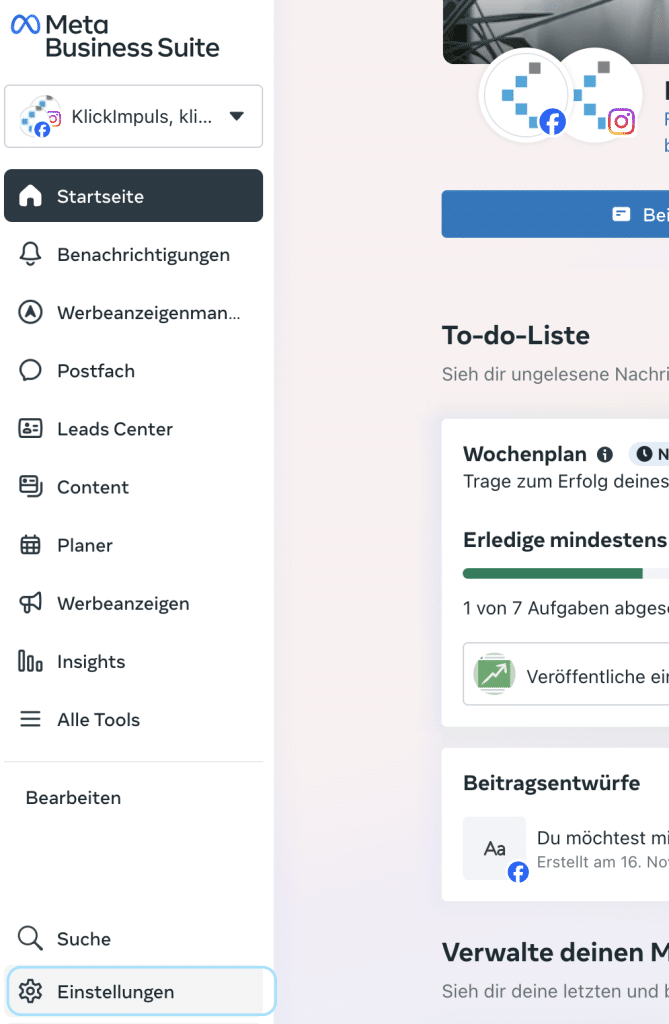Open the Insights bar chart icon
669x1024 pixels.
tap(31, 661)
